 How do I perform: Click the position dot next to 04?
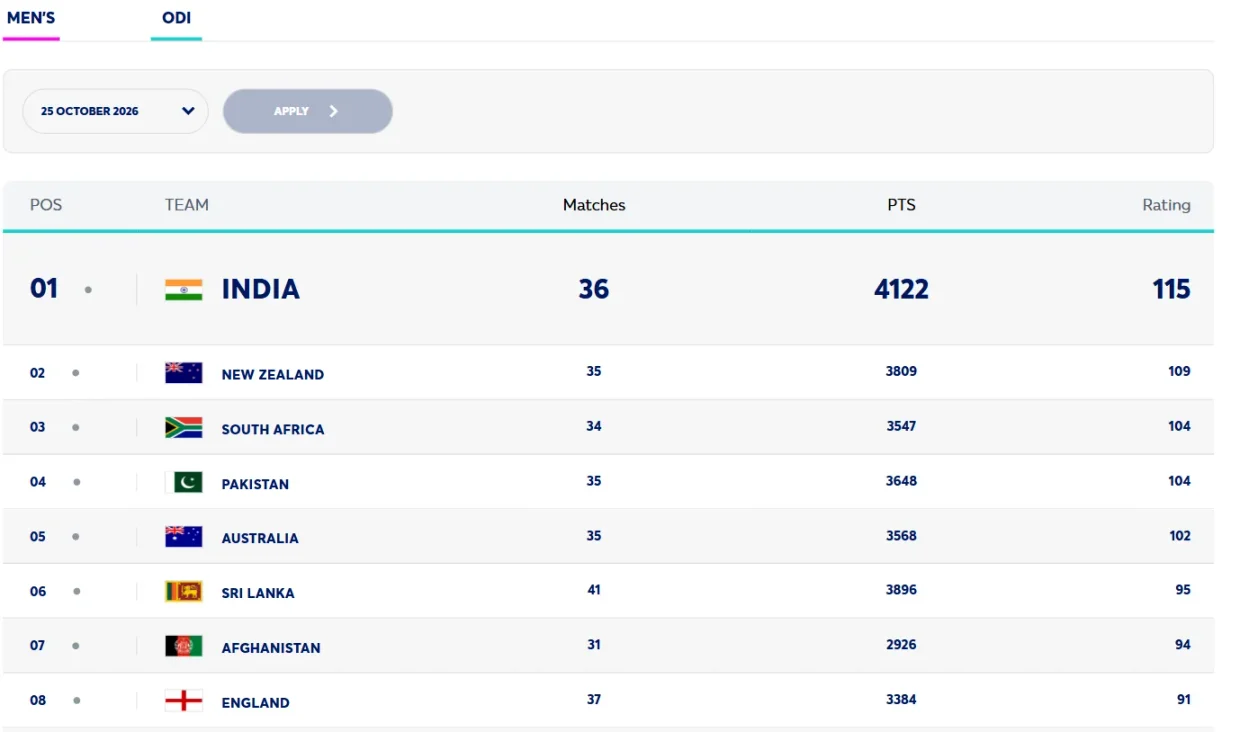tap(75, 482)
